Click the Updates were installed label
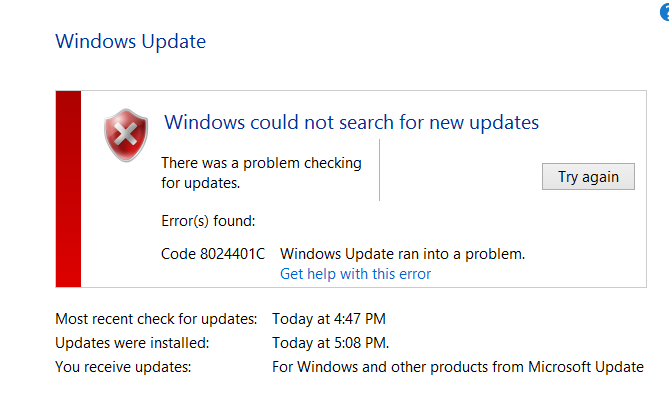Image resolution: width=669 pixels, height=415 pixels. coord(132,343)
